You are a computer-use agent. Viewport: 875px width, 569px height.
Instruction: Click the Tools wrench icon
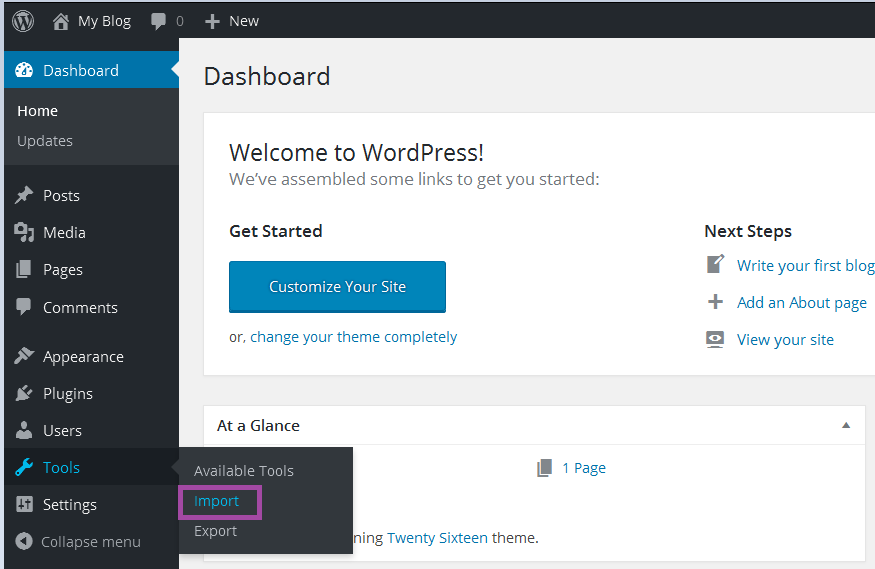pyautogui.click(x=24, y=467)
